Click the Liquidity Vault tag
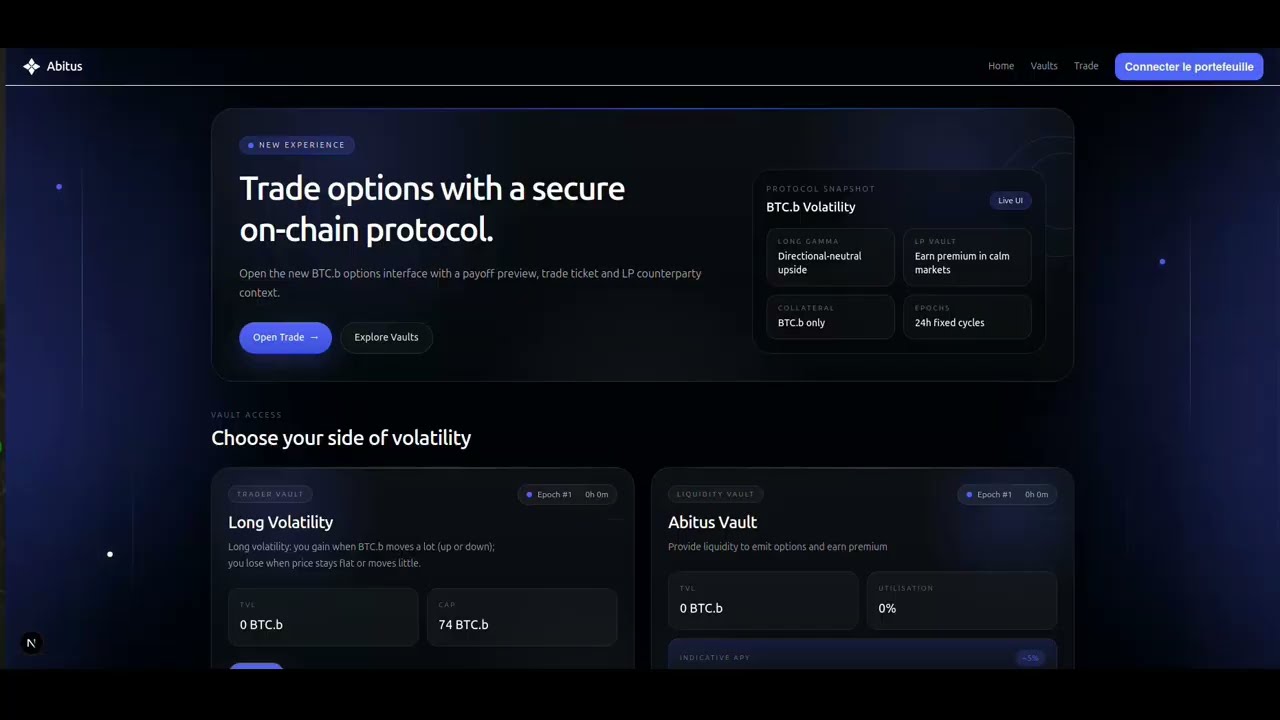The image size is (1280, 720). (x=715, y=494)
